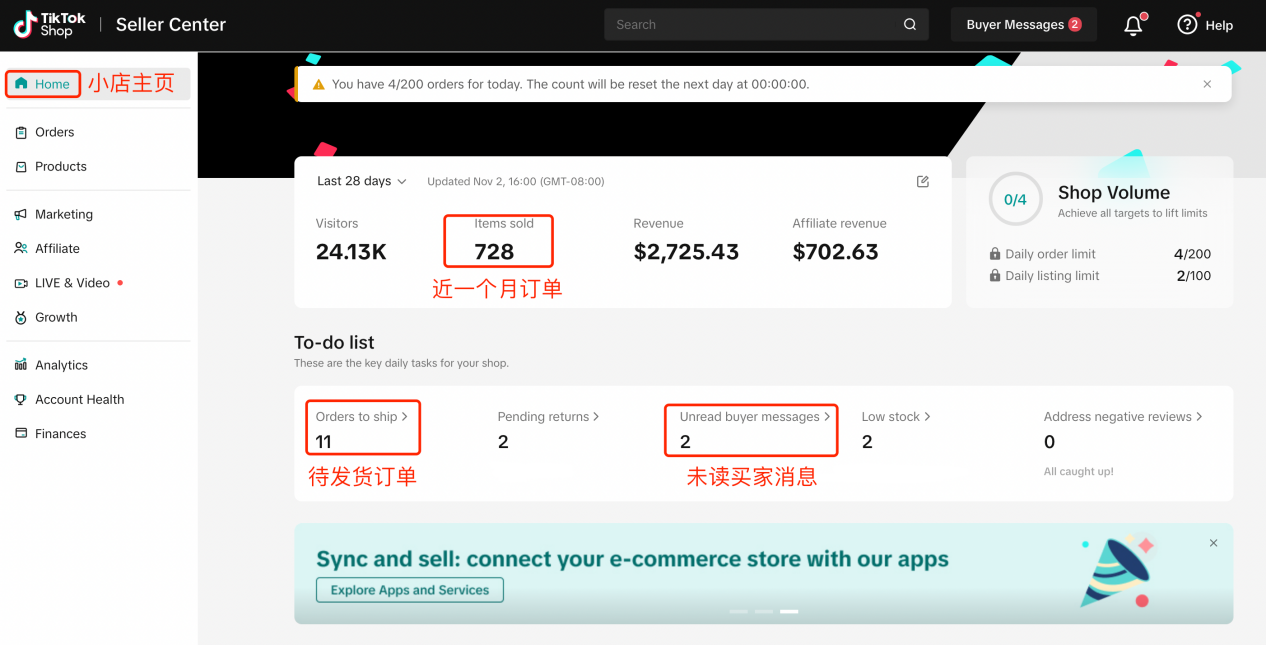The width and height of the screenshot is (1266, 645).
Task: Open Finances from the sidebar
Action: tap(60, 434)
